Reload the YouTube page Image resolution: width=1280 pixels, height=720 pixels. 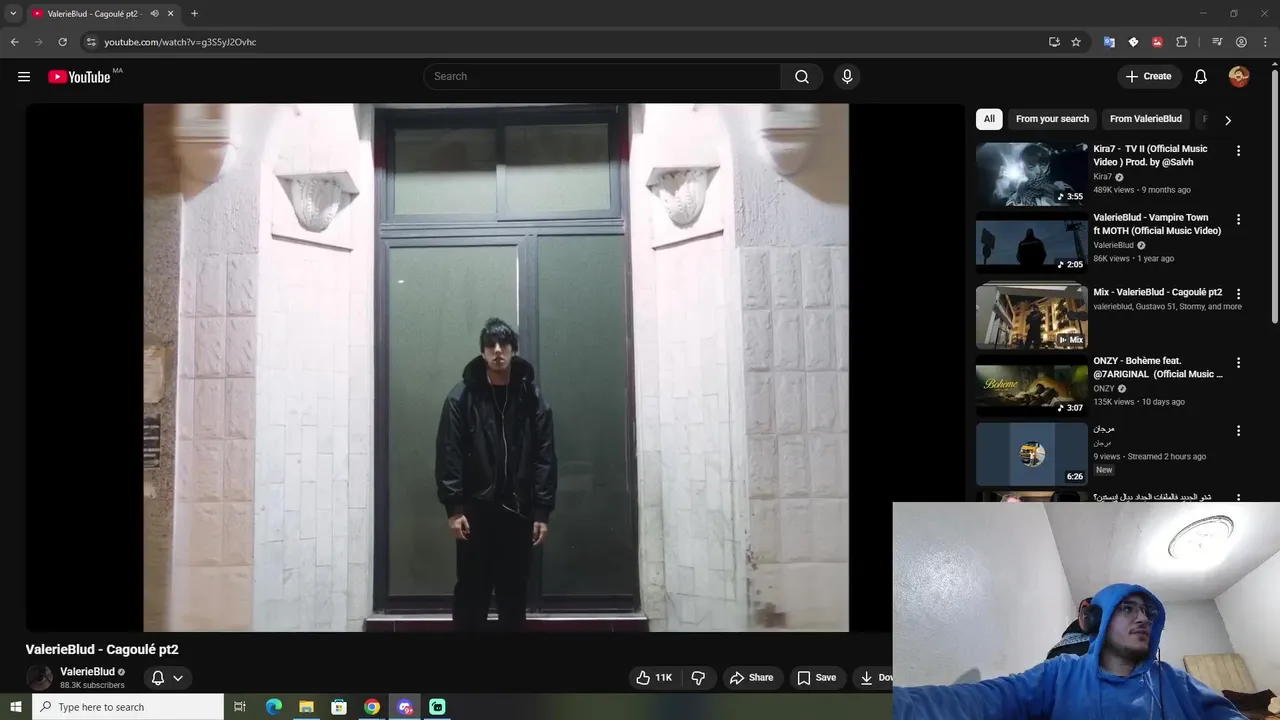pyautogui.click(x=62, y=42)
